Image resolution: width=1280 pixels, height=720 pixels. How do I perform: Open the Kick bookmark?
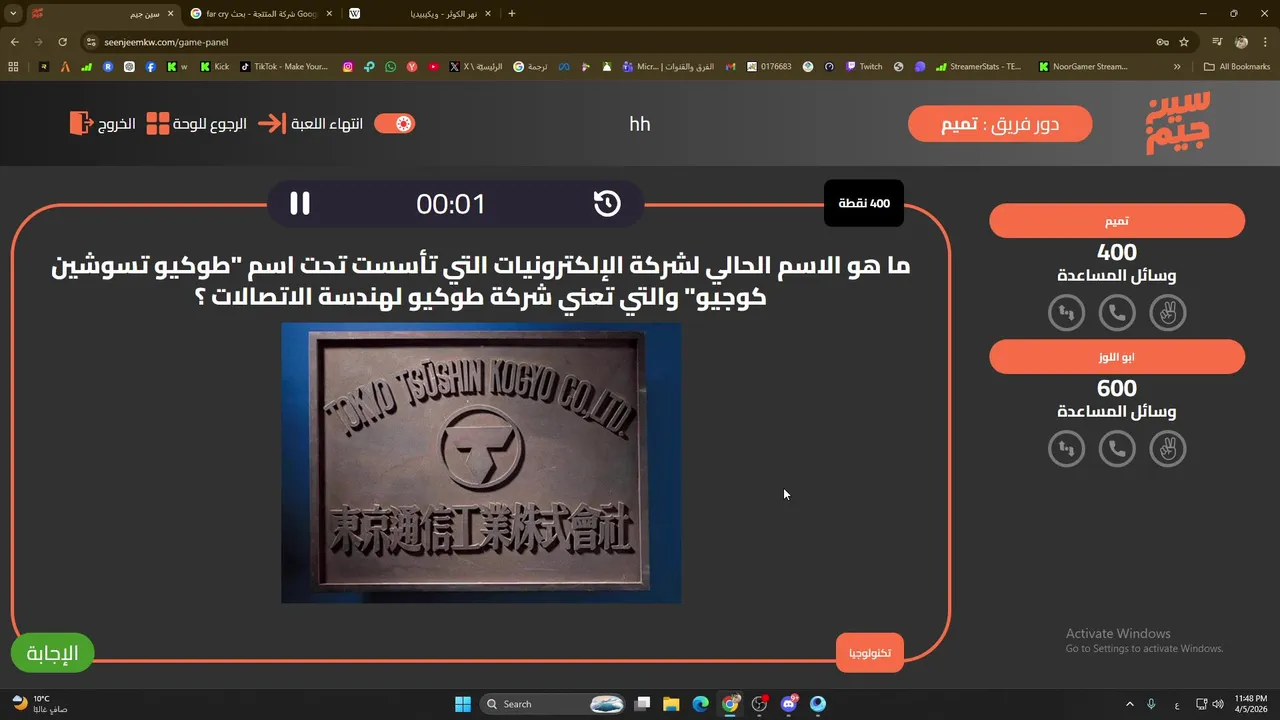click(214, 67)
